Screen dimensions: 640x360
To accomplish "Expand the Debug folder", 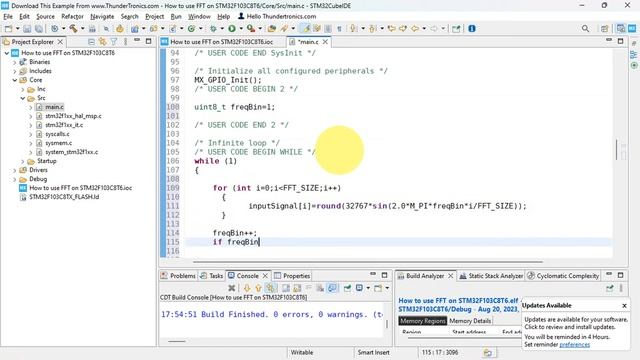I will tap(15, 179).
